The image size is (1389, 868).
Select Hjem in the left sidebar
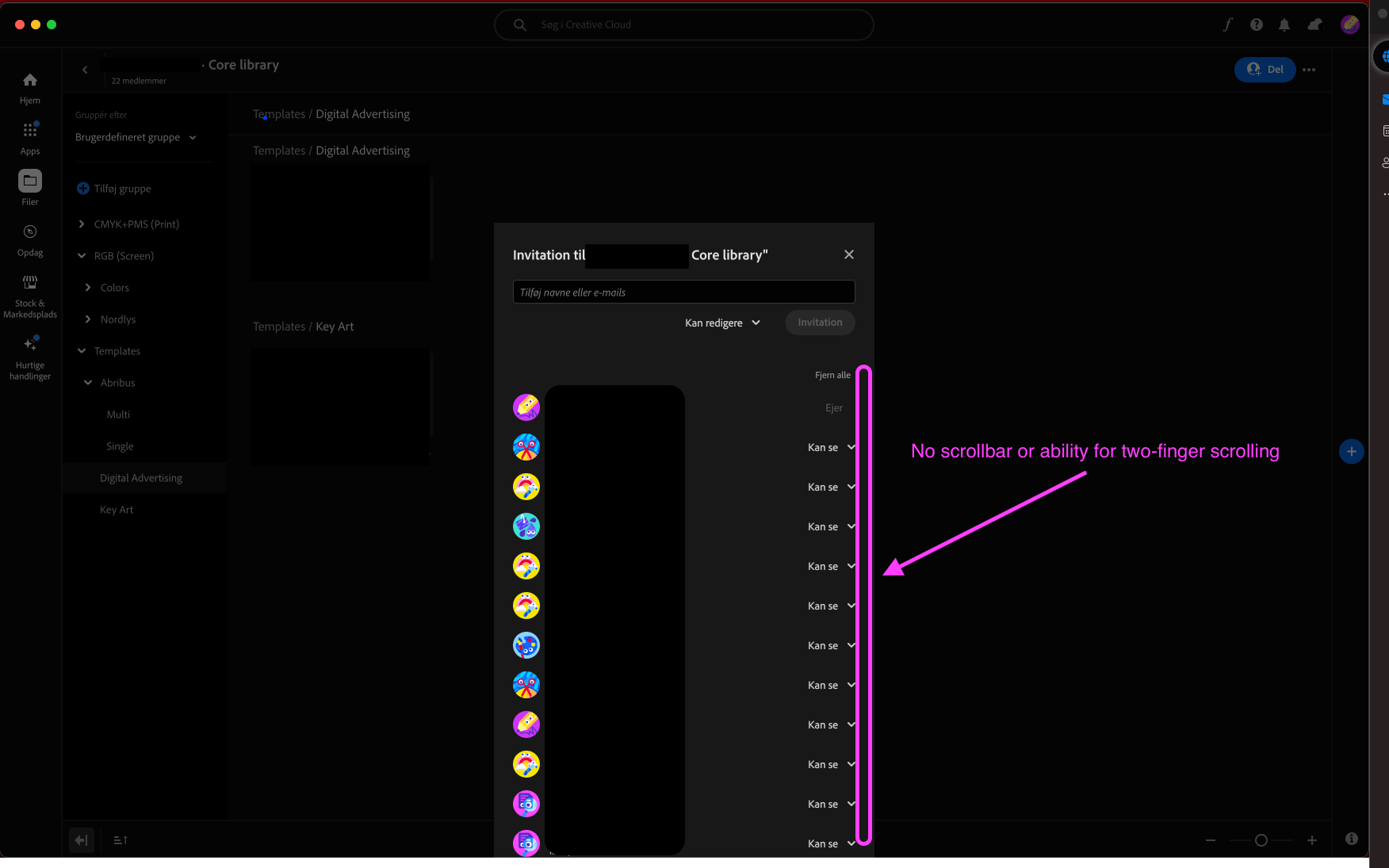point(29,86)
